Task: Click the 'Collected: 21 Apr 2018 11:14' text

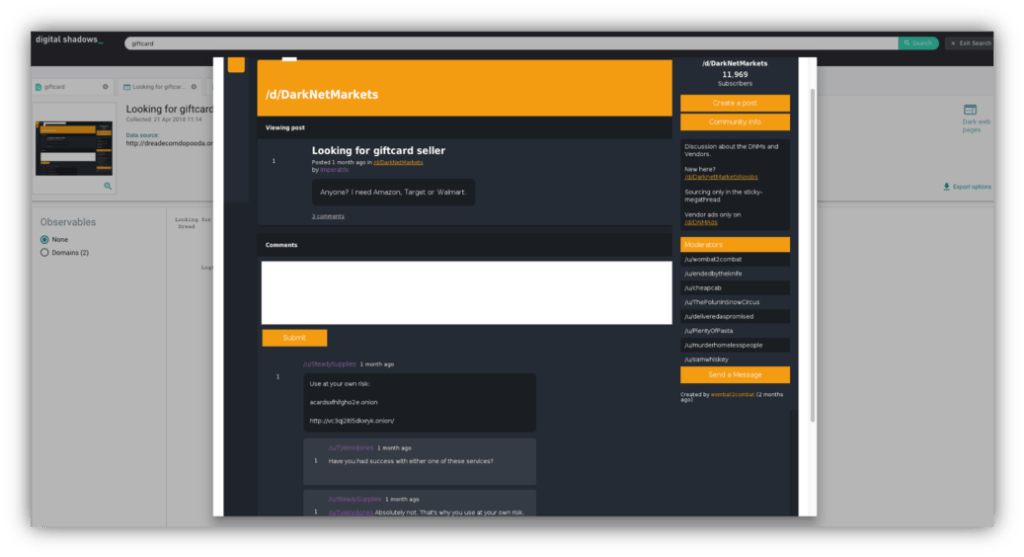Action: 164,119
